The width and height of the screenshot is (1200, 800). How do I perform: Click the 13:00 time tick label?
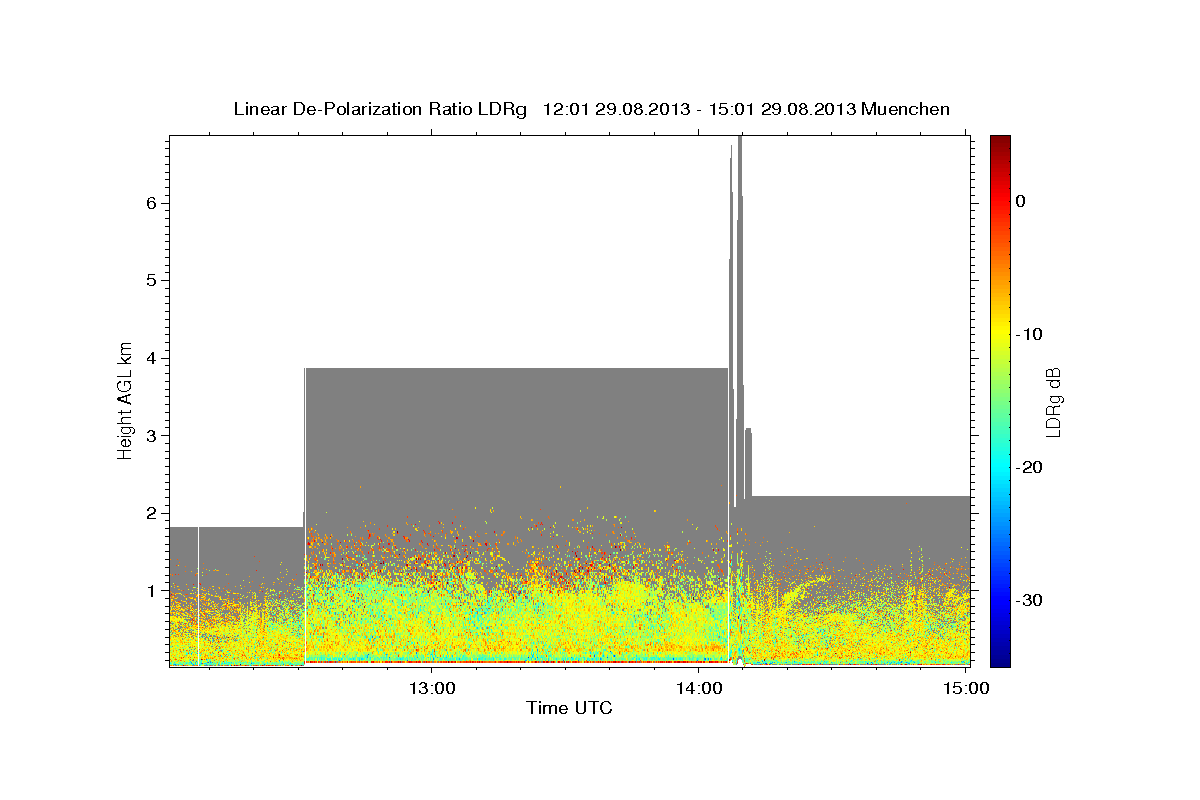coord(433,688)
